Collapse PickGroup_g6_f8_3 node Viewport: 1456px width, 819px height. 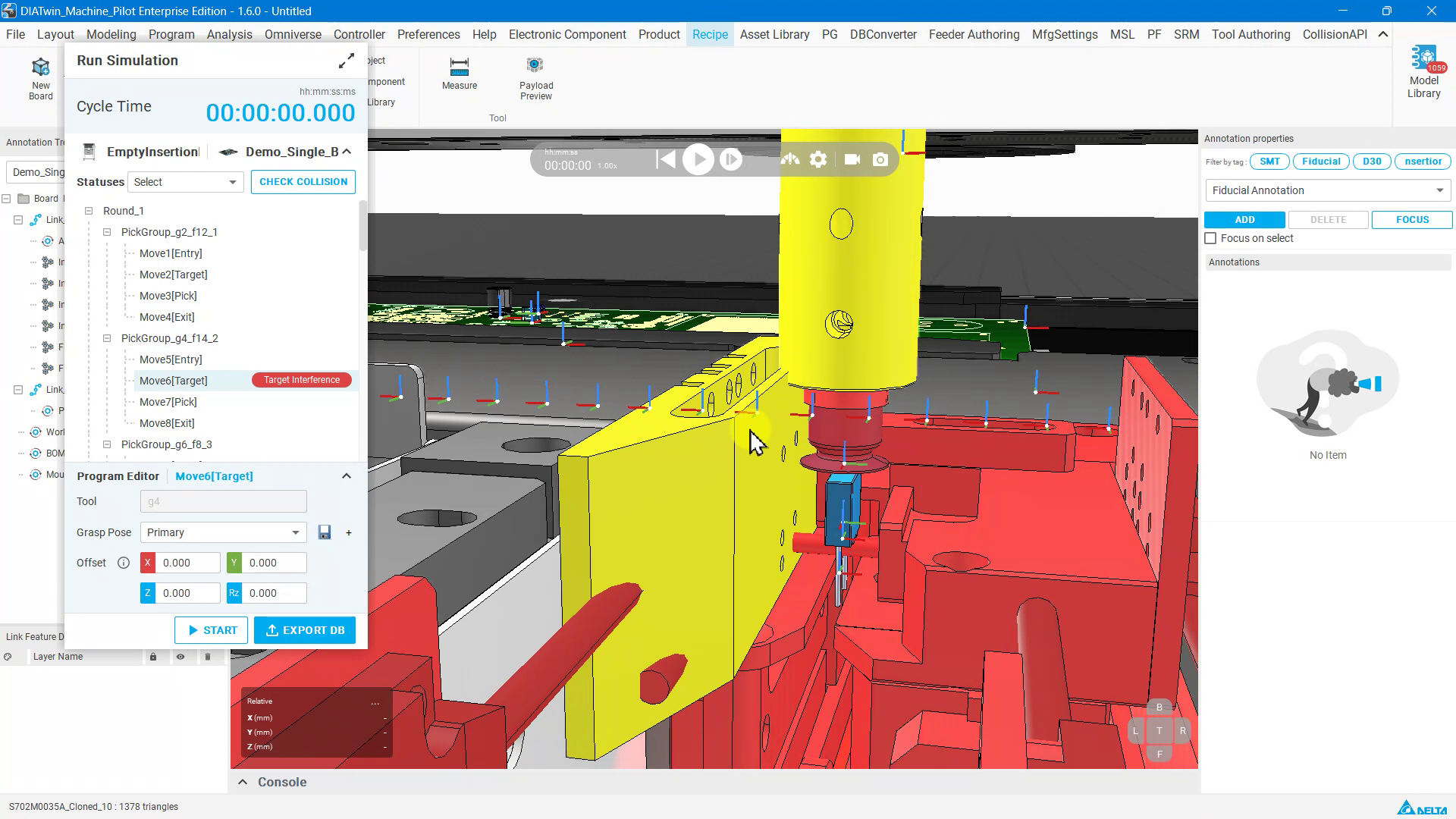point(107,444)
